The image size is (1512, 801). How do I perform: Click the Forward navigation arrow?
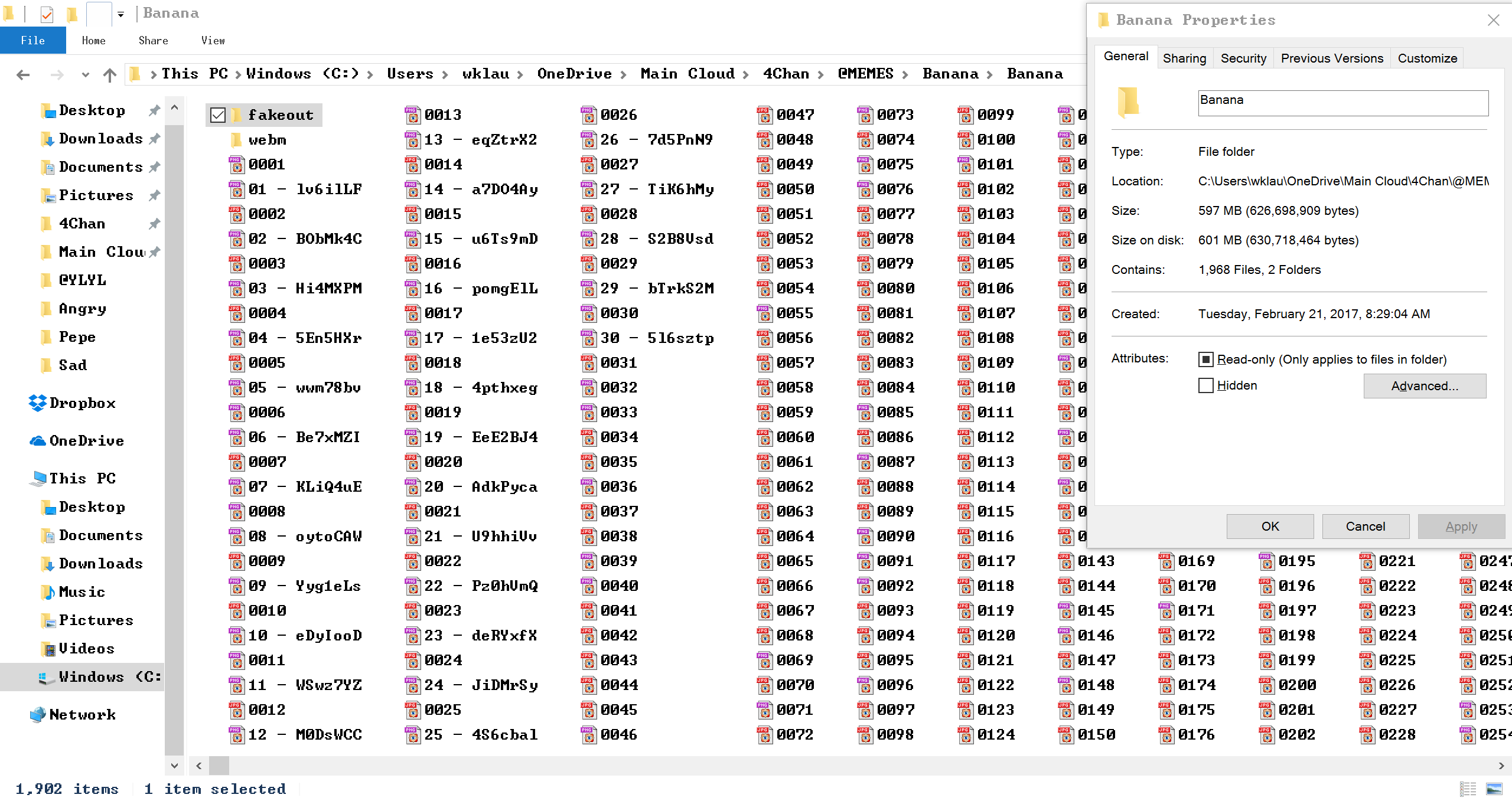coord(57,74)
